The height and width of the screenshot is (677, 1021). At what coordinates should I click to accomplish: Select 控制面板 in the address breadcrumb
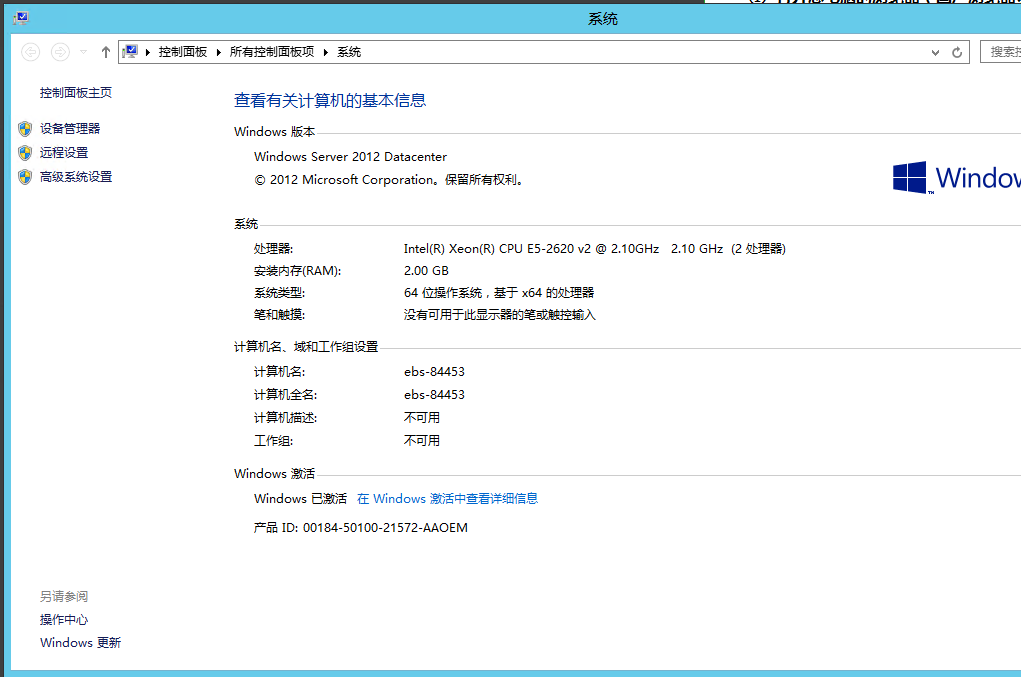point(182,52)
